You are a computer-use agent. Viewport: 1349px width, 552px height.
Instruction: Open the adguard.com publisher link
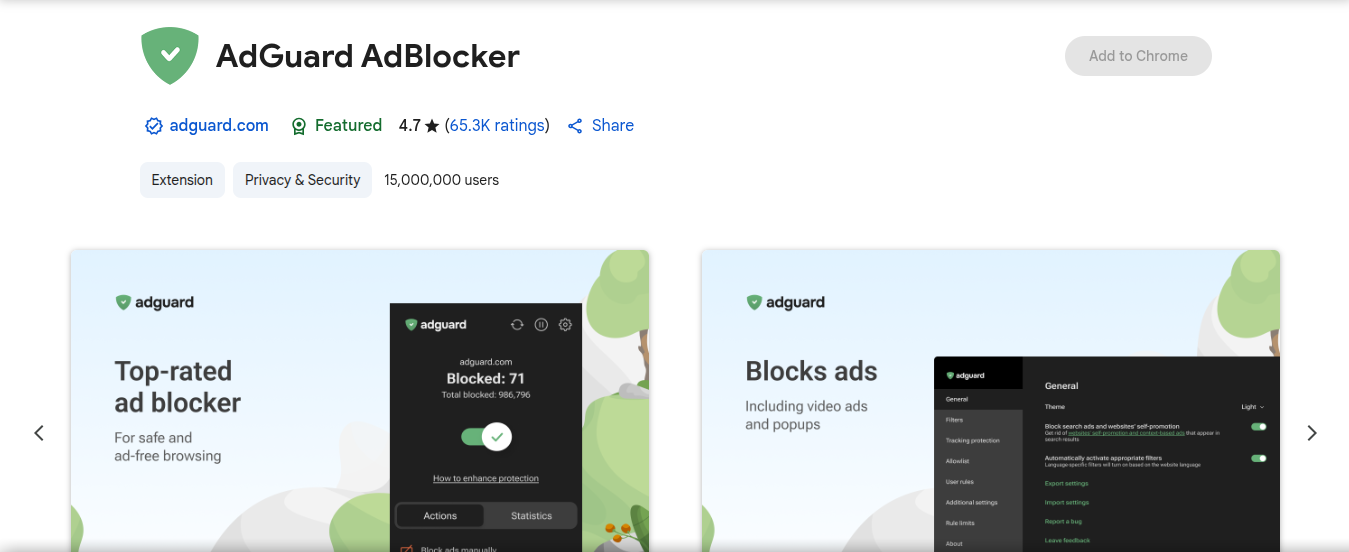pyautogui.click(x=219, y=125)
